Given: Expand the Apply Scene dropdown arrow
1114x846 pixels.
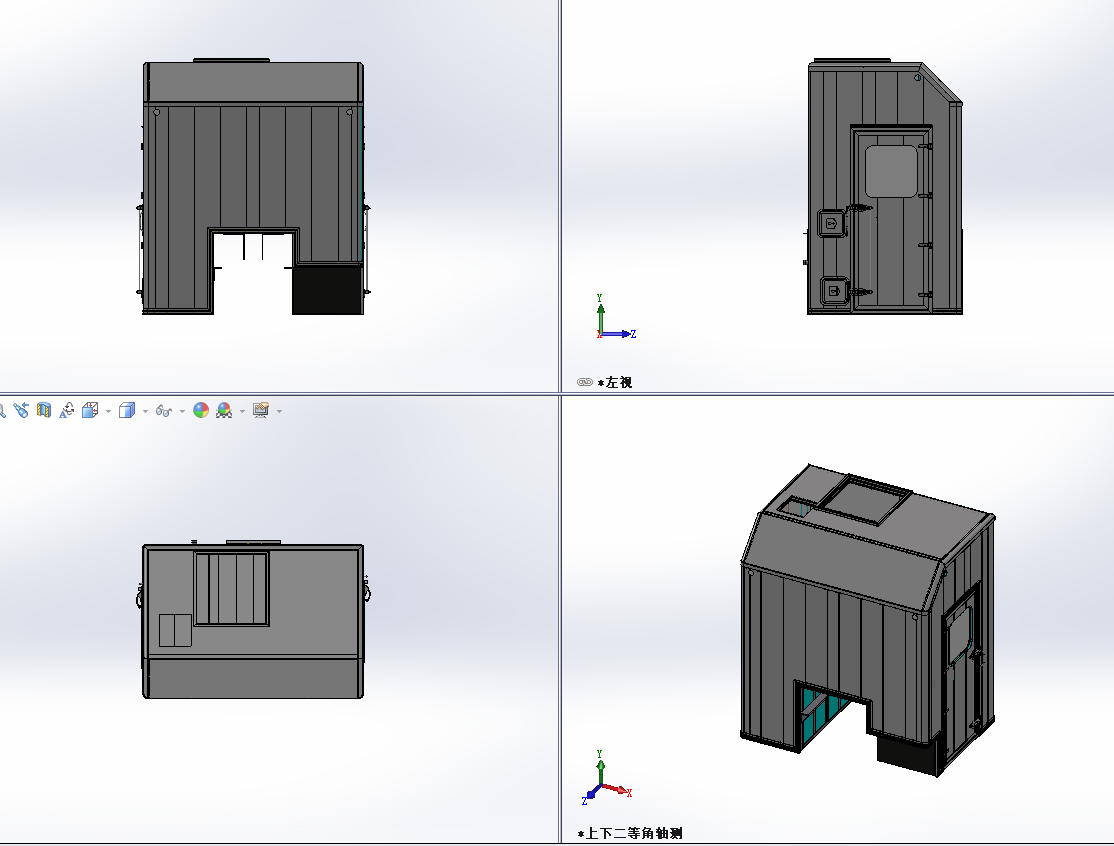Looking at the screenshot, I should click(x=242, y=411).
